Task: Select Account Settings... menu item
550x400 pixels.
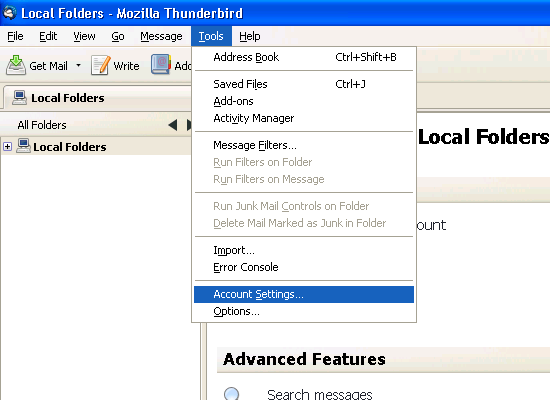Action: (x=304, y=294)
